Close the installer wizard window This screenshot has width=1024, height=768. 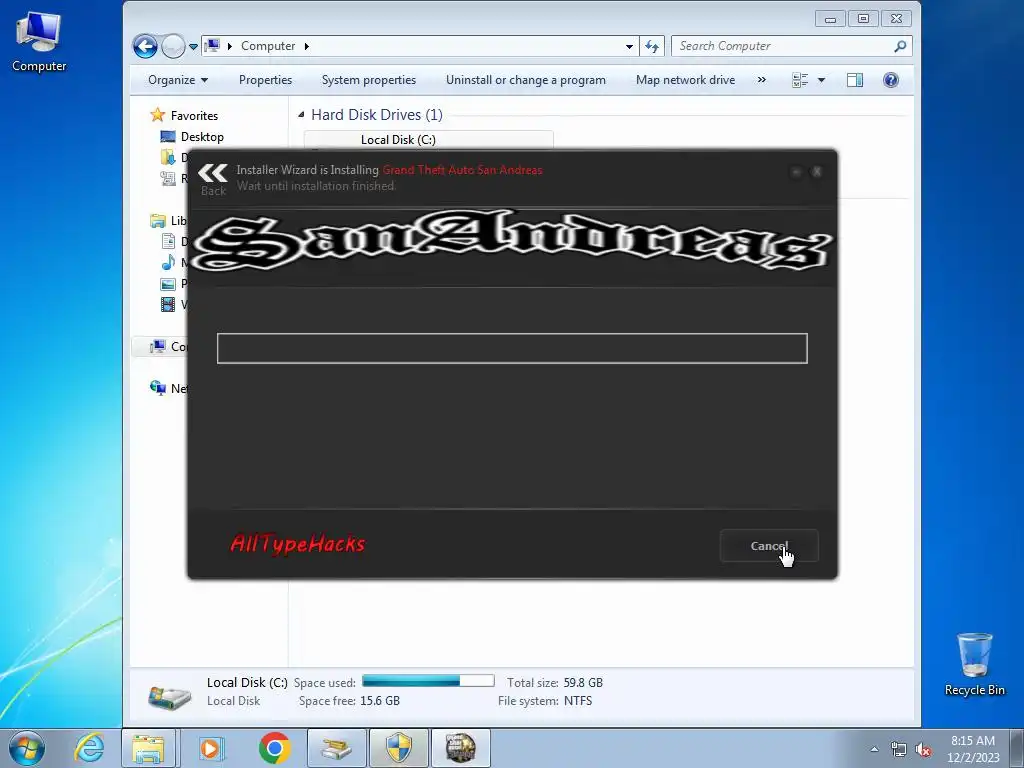(x=816, y=171)
